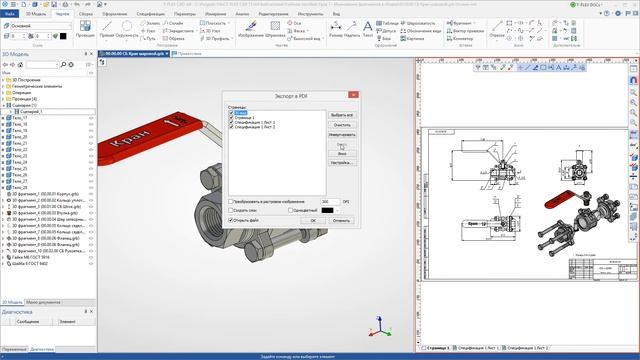This screenshot has width=640, height=360.
Task: Select the Надпись leader note tool
Action: 352,29
